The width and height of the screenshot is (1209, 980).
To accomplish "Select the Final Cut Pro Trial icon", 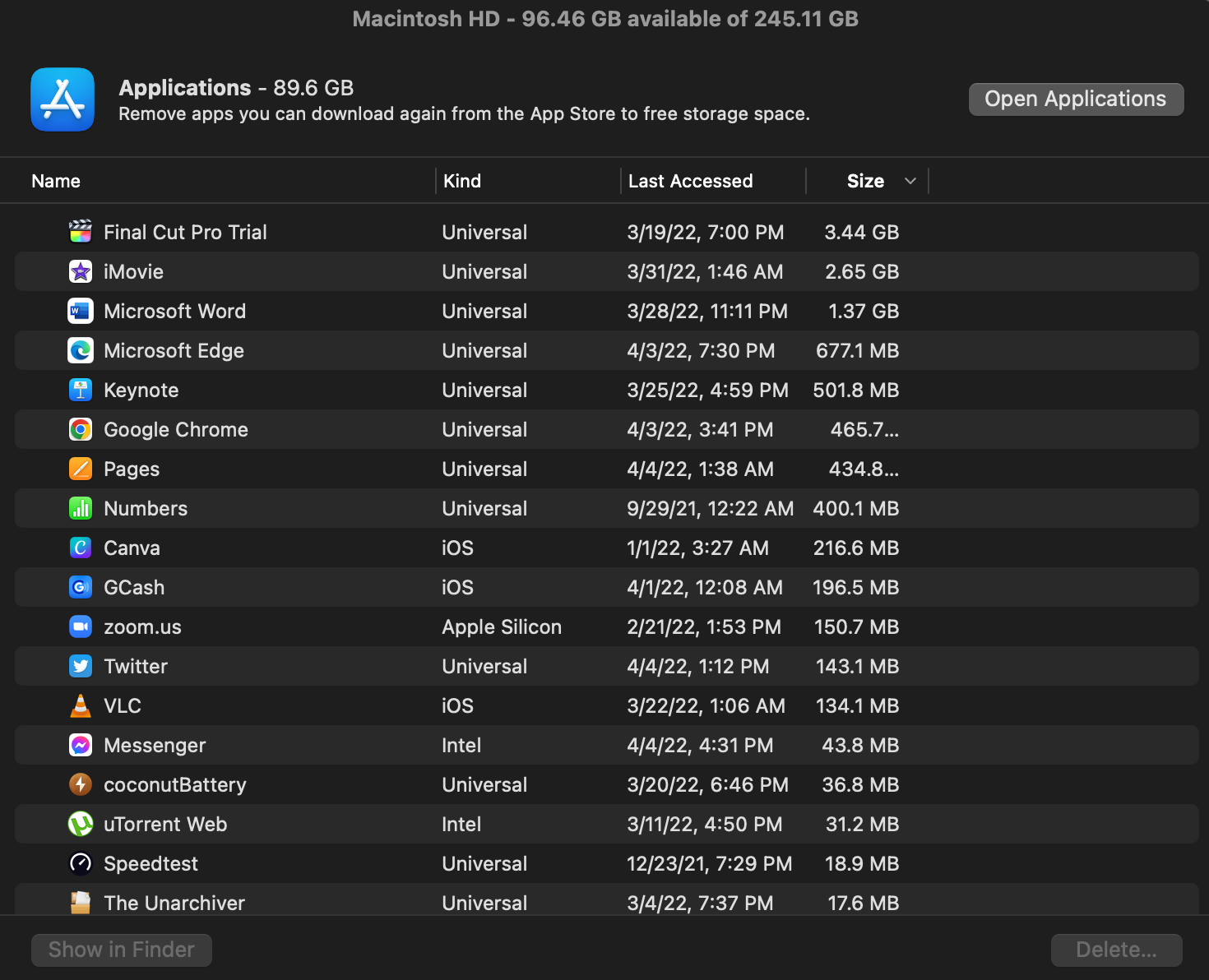I will pos(81,232).
